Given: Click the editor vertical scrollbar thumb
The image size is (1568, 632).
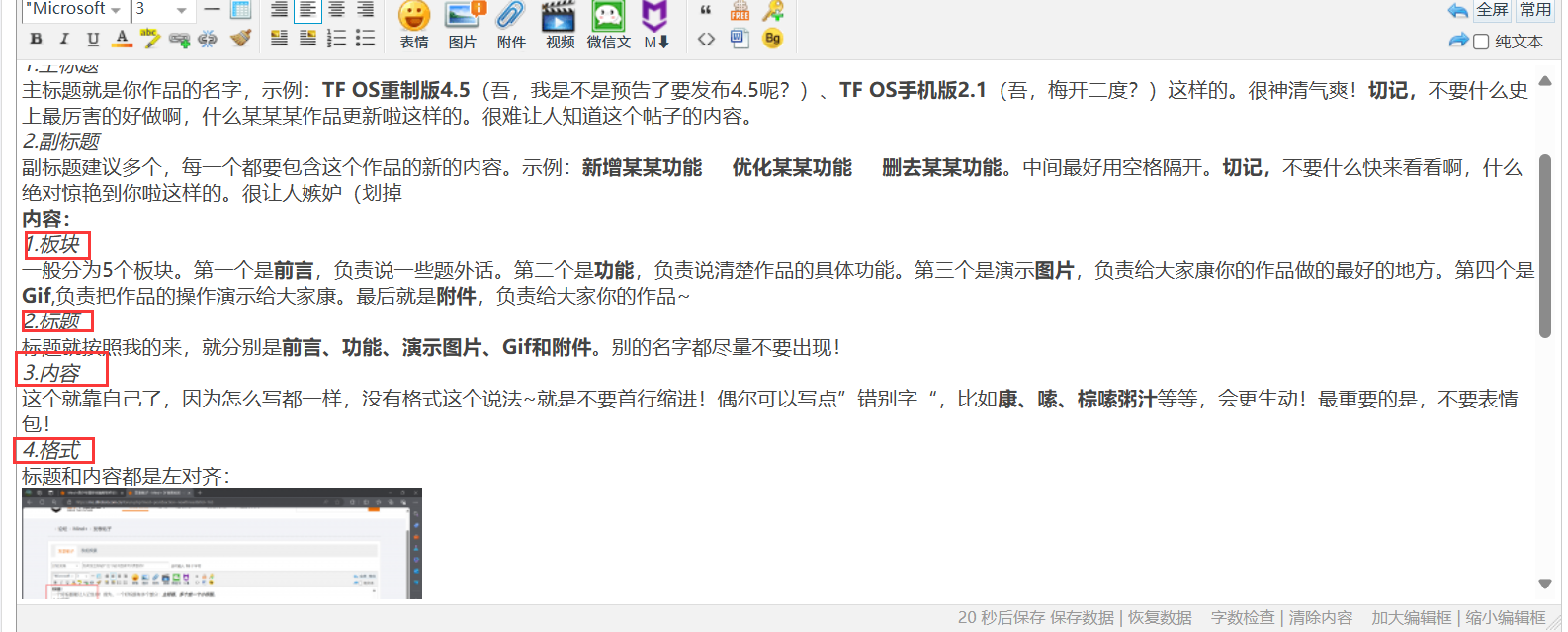Looking at the screenshot, I should tap(1545, 246).
